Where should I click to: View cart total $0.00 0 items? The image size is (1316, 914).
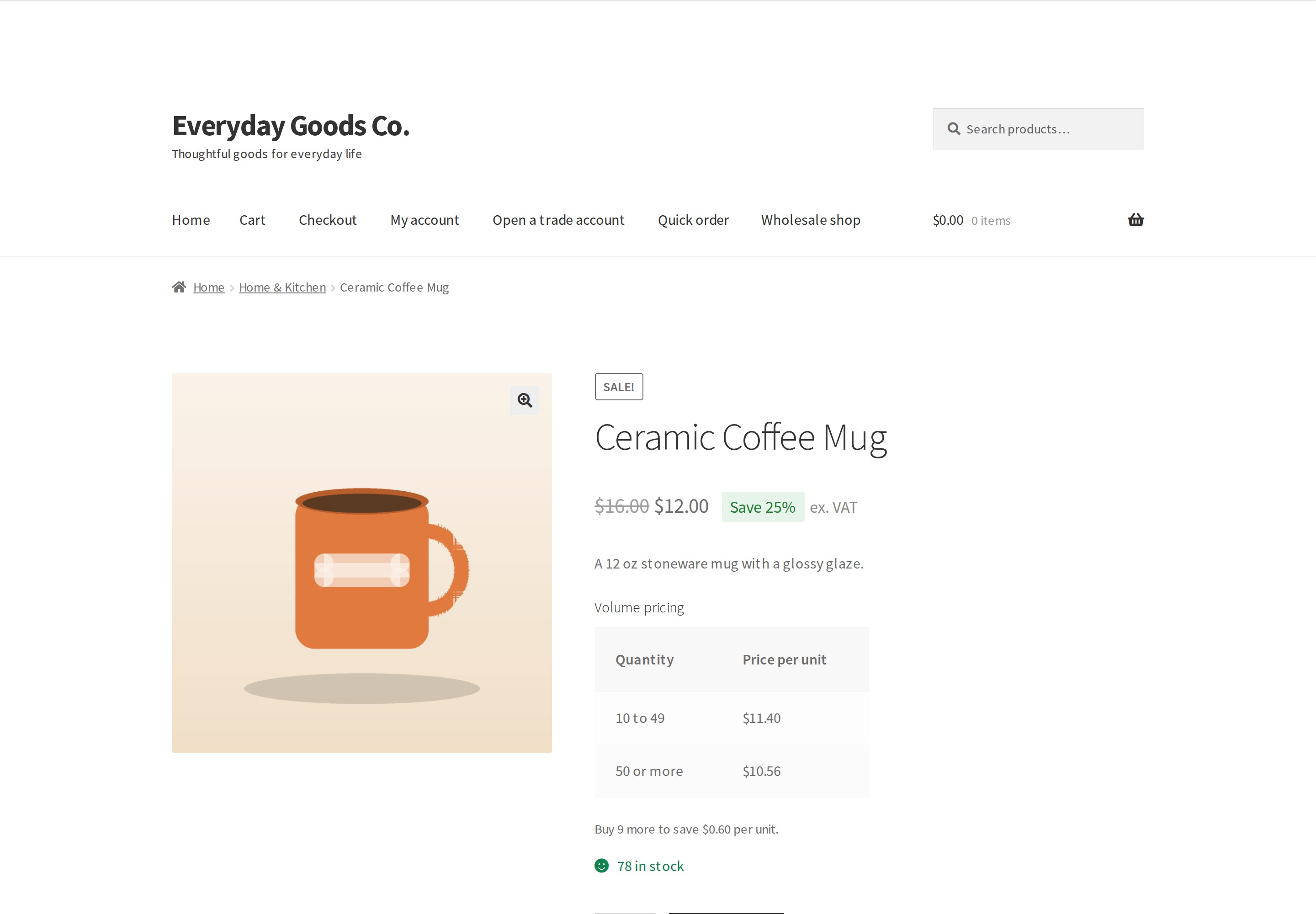tap(971, 220)
